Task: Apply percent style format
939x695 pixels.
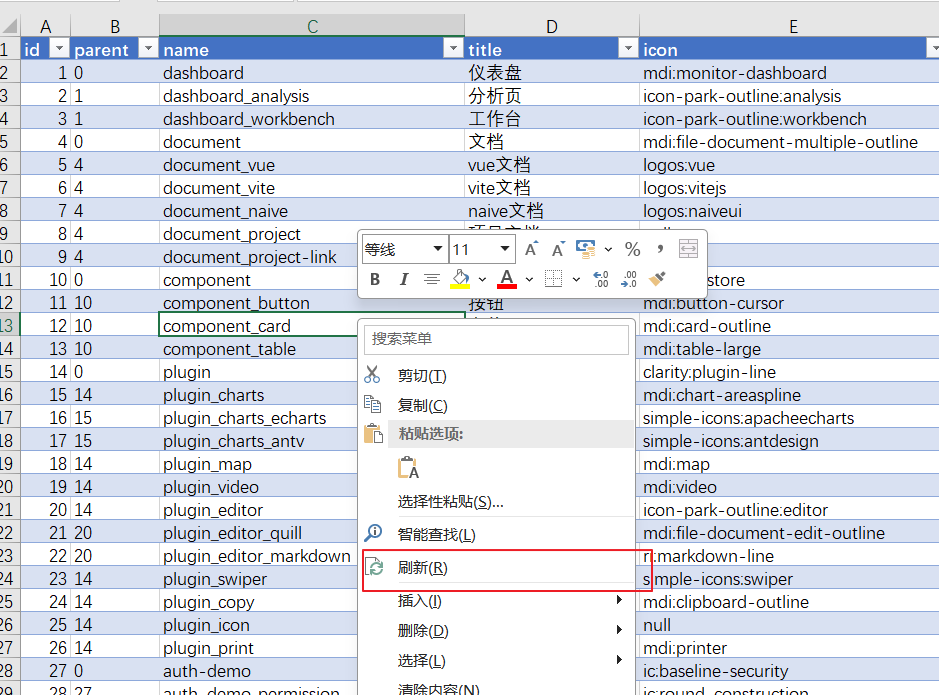Action: point(632,249)
